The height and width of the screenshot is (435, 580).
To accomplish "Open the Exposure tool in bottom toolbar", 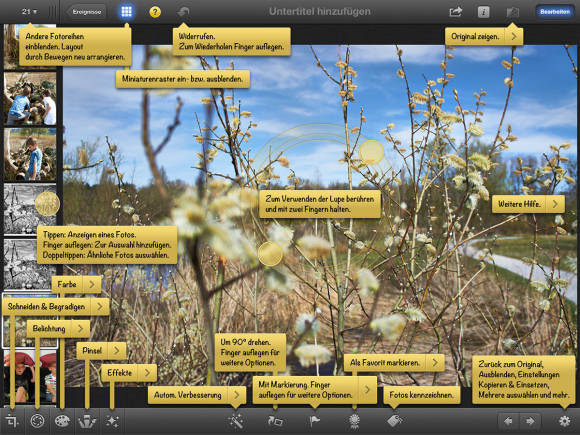I will 37,421.
